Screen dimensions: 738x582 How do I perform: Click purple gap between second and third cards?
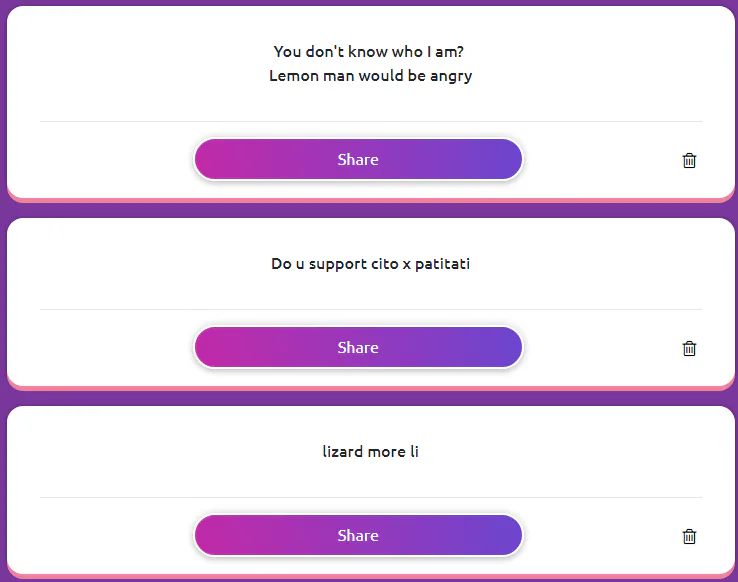tap(370, 398)
